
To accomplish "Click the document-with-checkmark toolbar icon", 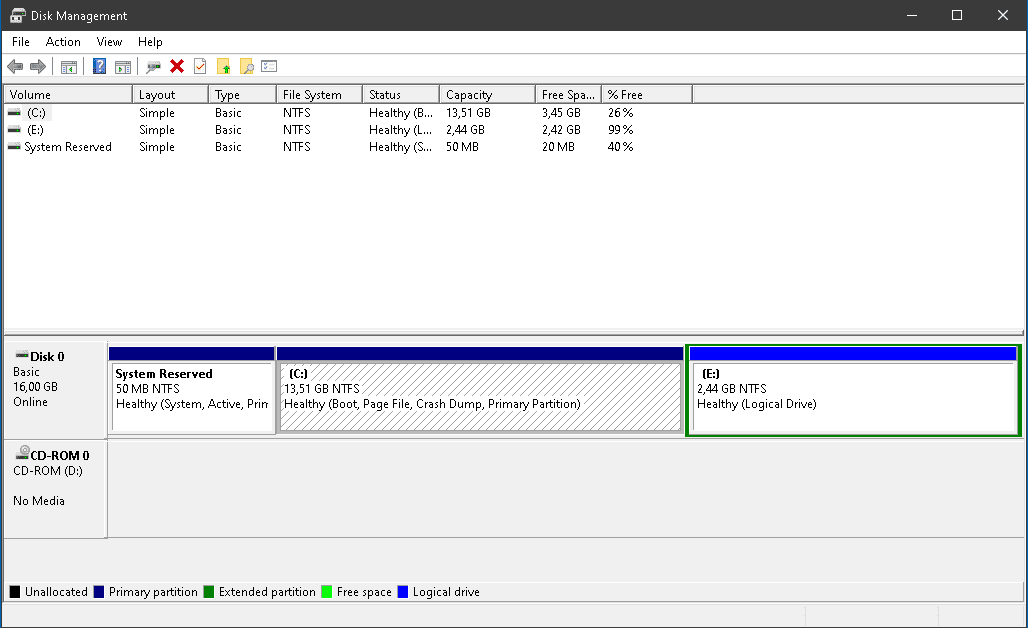I will (x=199, y=66).
